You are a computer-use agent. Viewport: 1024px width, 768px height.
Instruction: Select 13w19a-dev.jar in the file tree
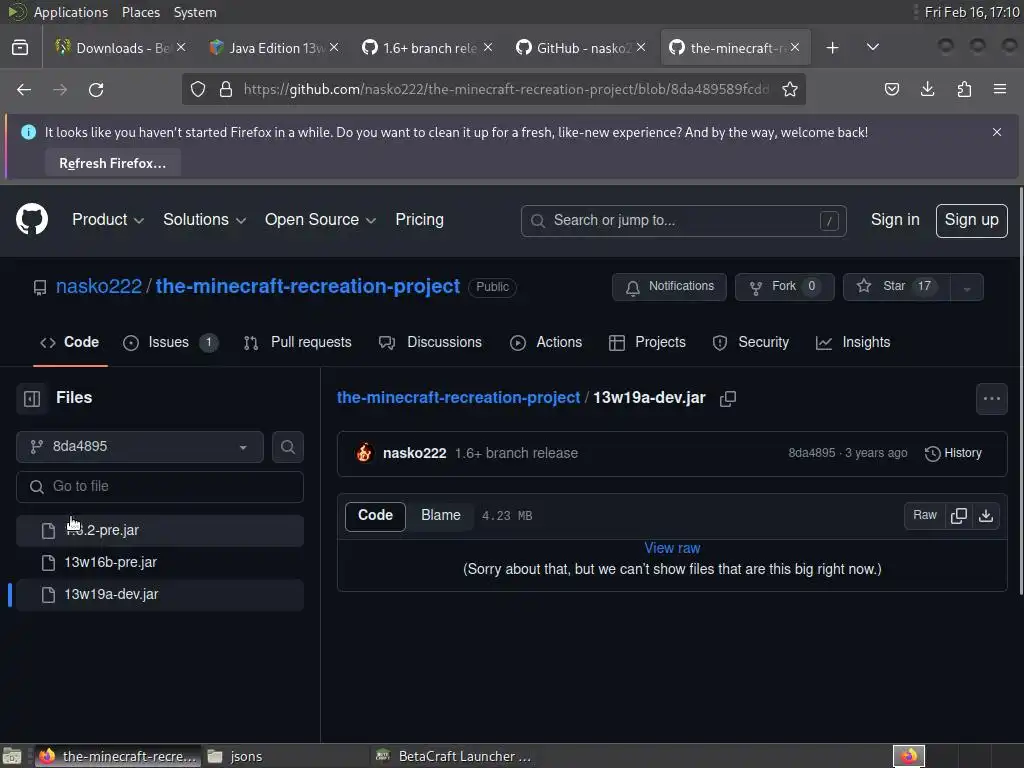coord(160,594)
